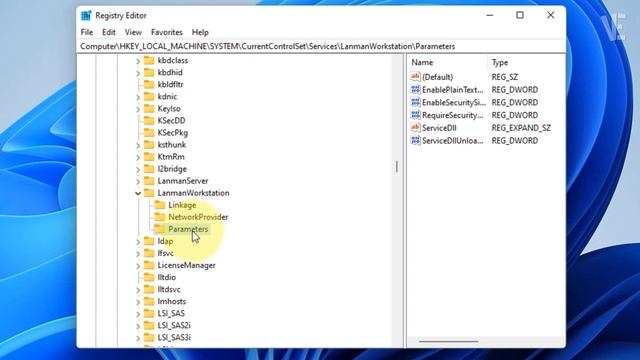Open the Help menu
The width and height of the screenshot is (640, 360).
tap(200, 32)
